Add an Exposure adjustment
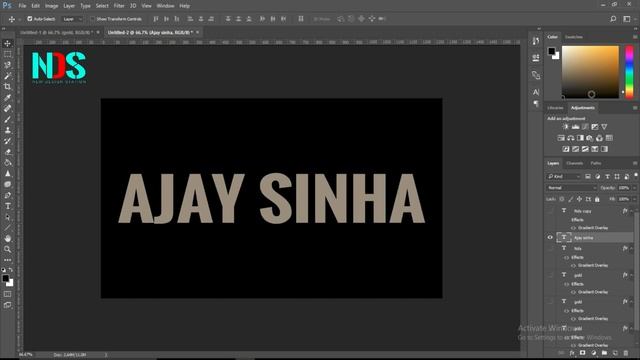The width and height of the screenshot is (640, 360). [595, 127]
